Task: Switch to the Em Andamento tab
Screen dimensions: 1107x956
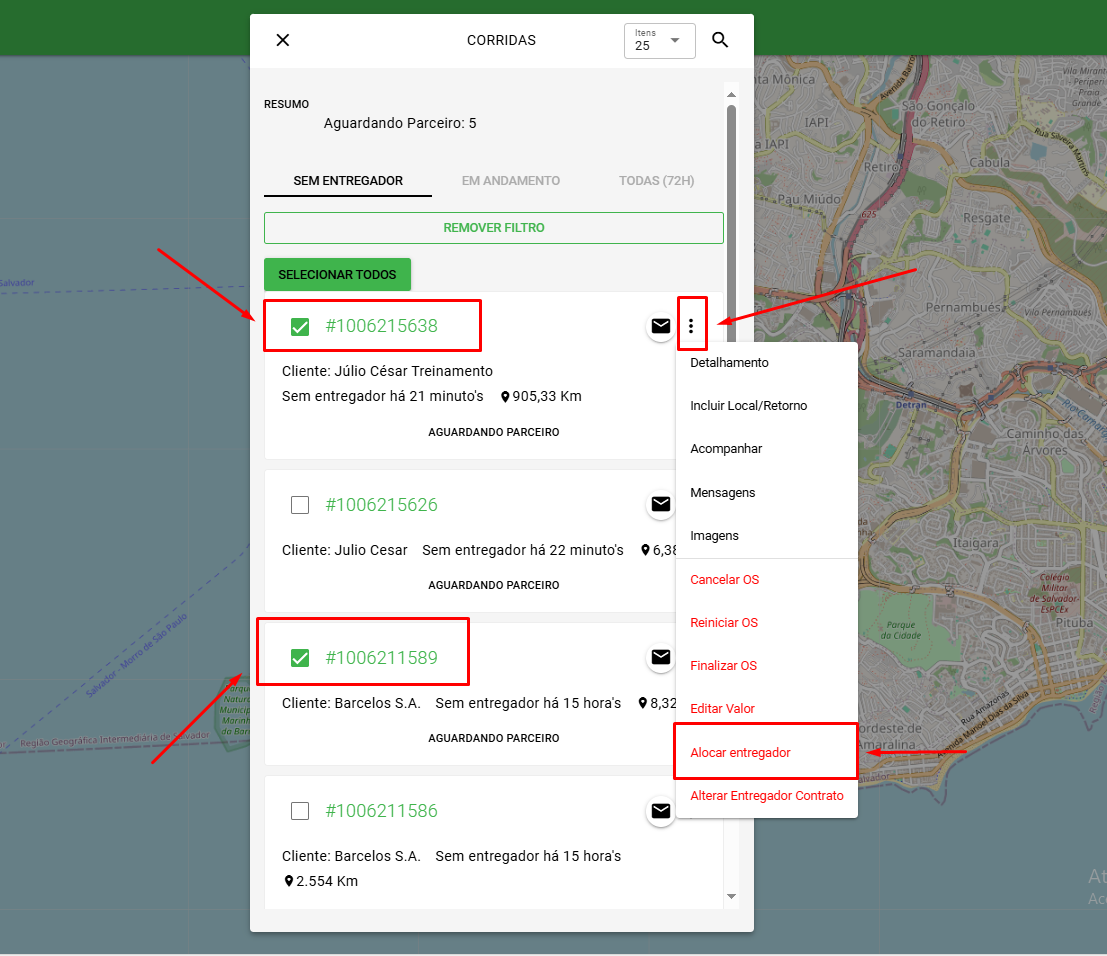Action: [511, 181]
